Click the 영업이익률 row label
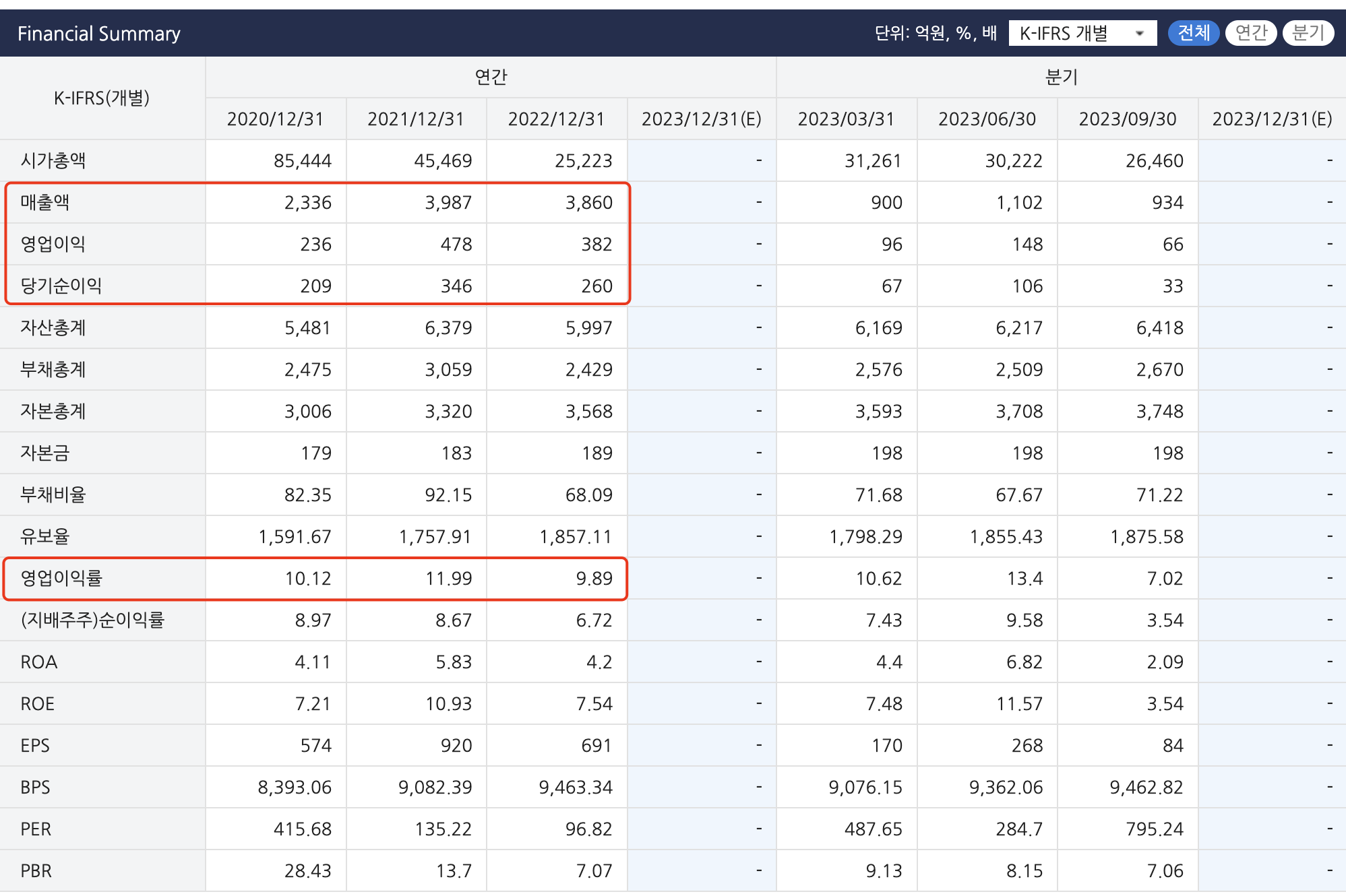This screenshot has width=1346, height=896. (61, 578)
